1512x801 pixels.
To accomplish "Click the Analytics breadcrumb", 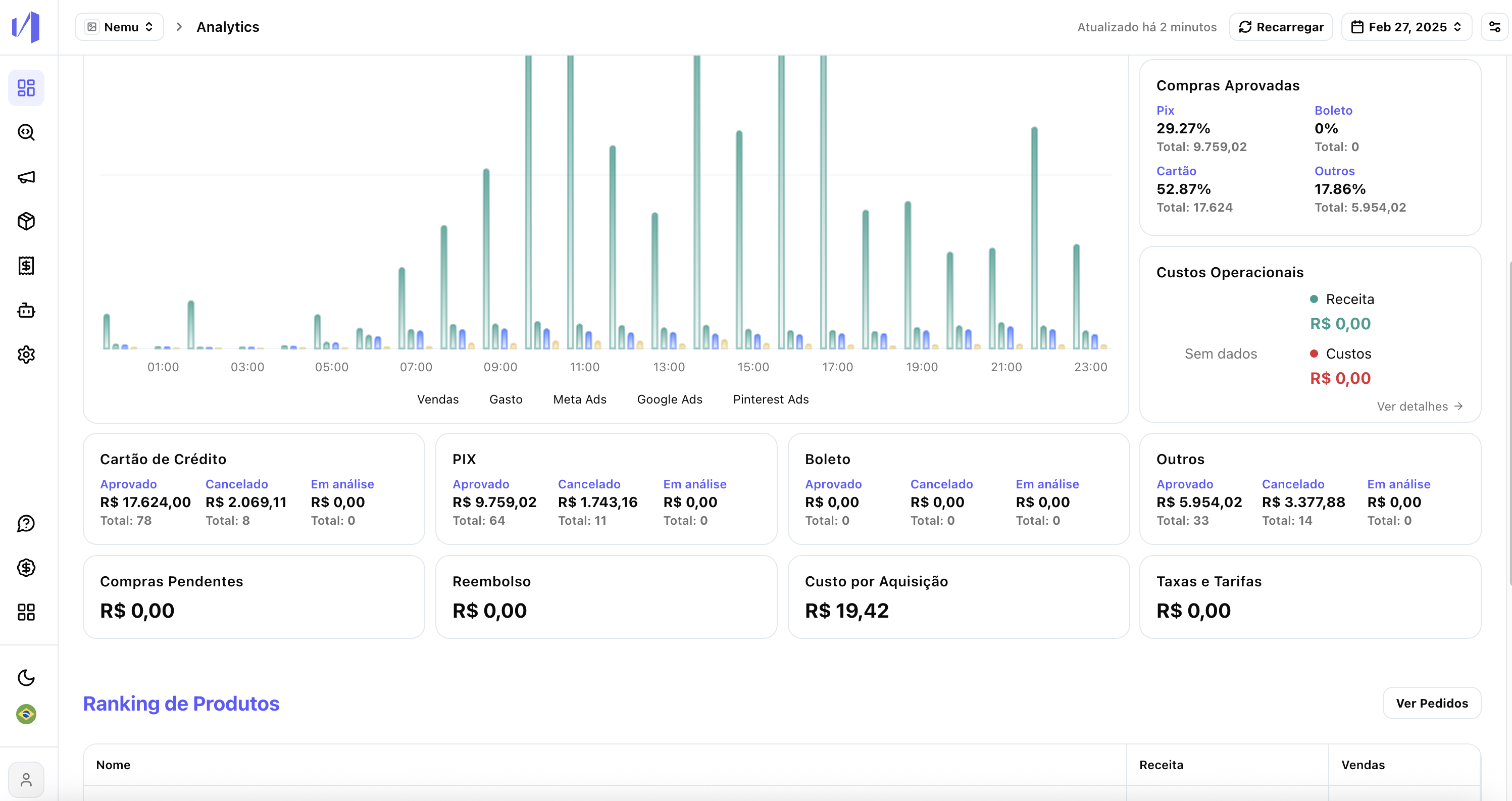I will (228, 27).
